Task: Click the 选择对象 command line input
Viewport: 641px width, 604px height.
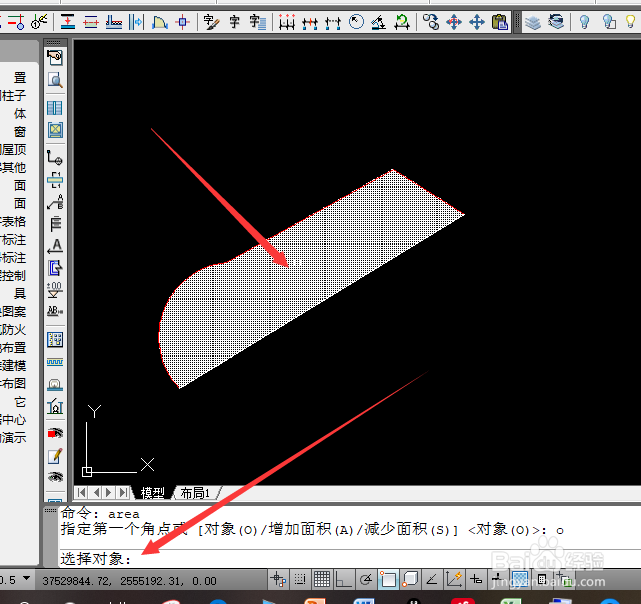Action: [x=350, y=558]
